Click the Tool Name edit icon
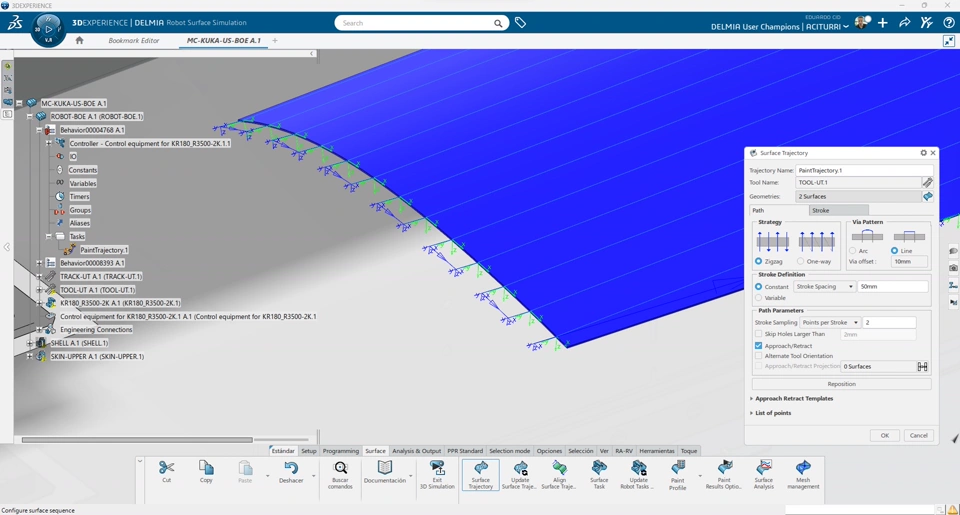 point(928,182)
